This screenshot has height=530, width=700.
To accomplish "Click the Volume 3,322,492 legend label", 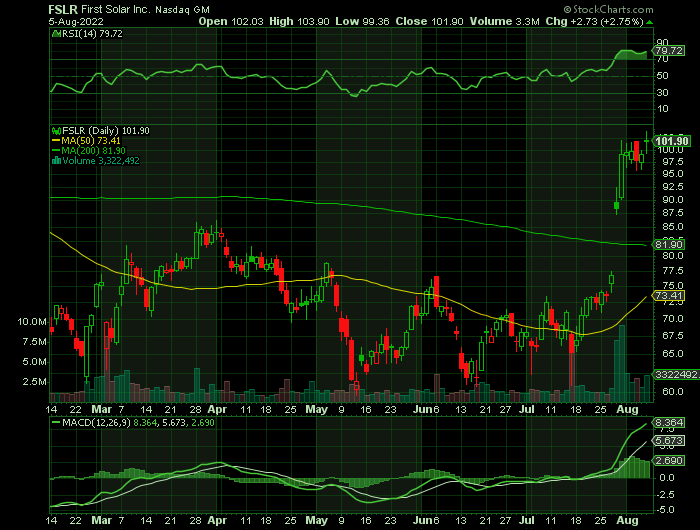I will pyautogui.click(x=101, y=160).
